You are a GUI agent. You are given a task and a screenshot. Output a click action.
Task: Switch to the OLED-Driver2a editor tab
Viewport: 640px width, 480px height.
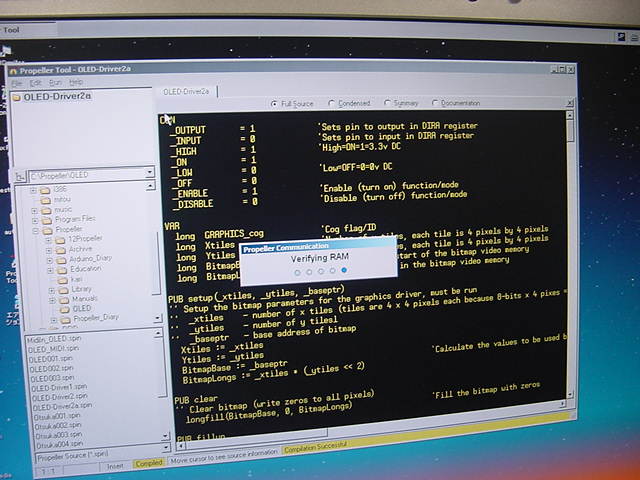pos(186,92)
